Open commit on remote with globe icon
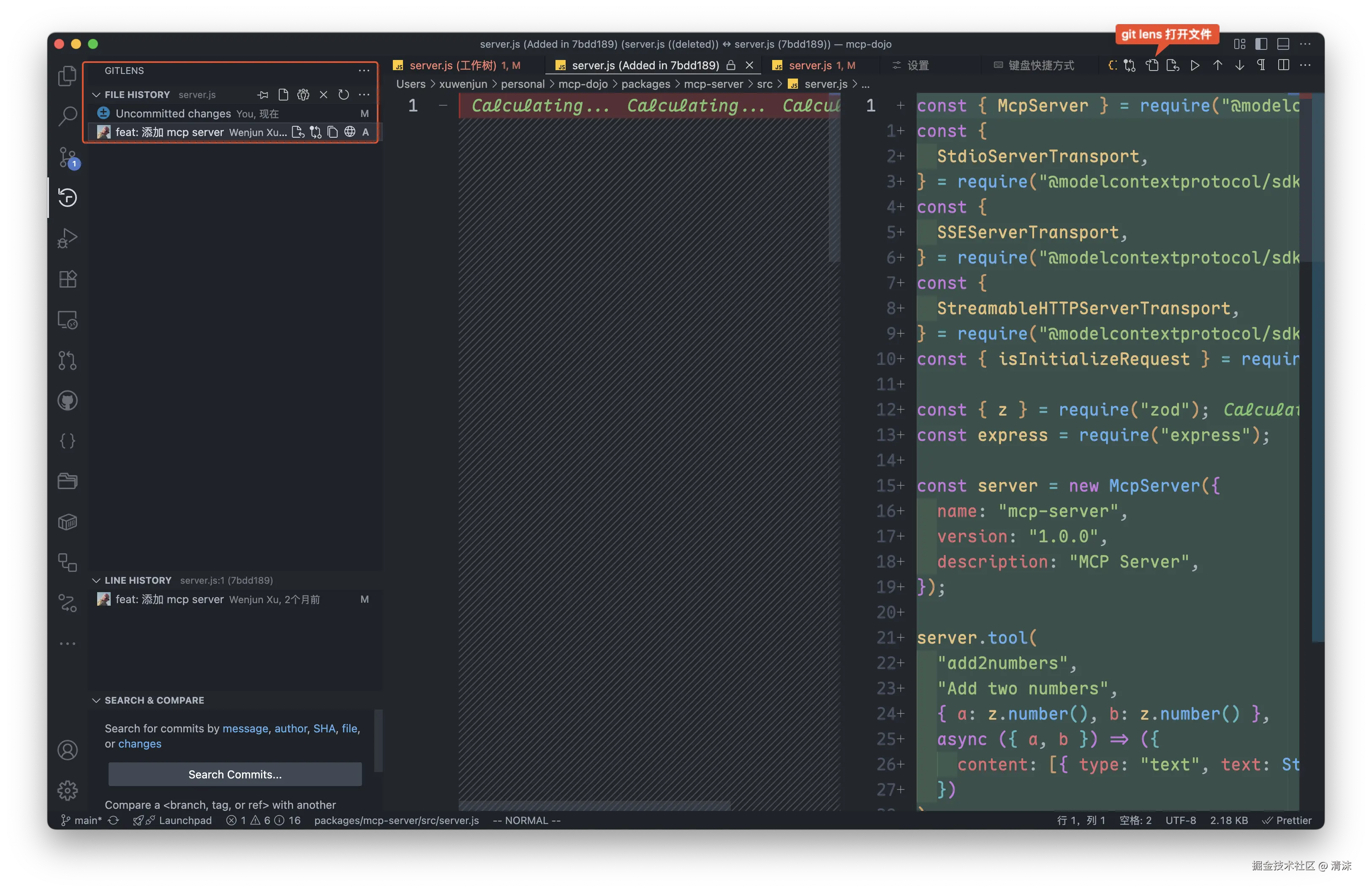This screenshot has height=892, width=1372. pos(350,132)
